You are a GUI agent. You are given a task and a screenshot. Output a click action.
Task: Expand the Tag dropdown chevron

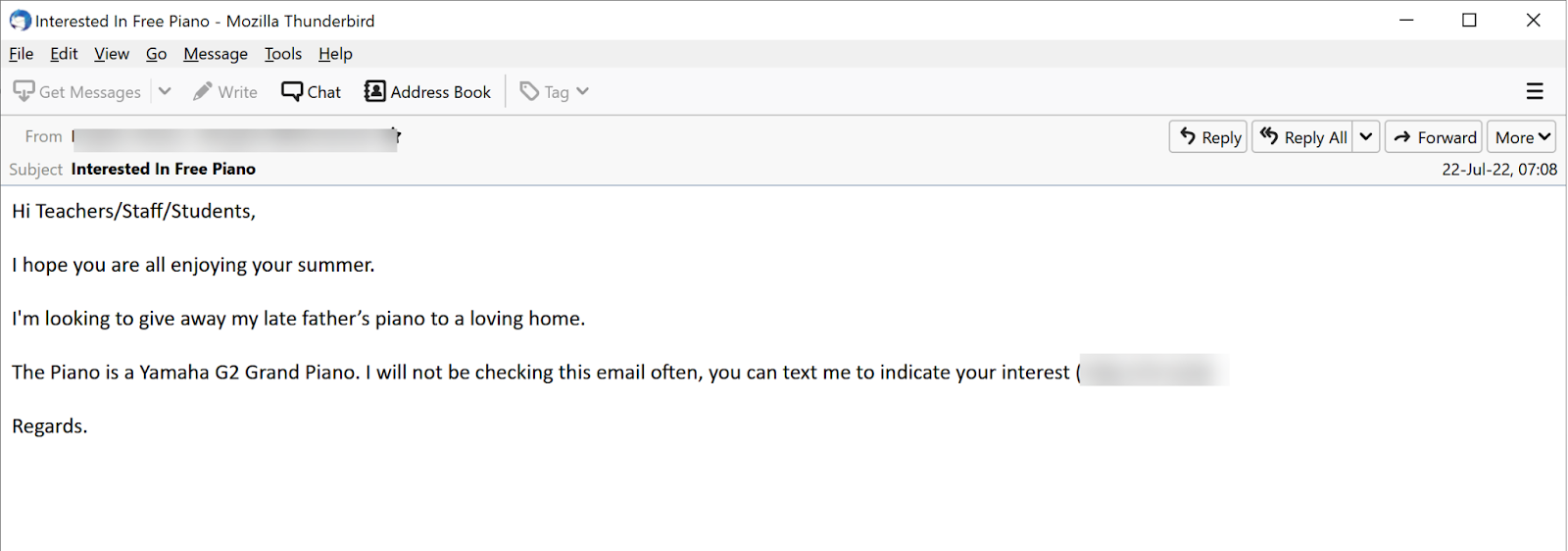(583, 91)
